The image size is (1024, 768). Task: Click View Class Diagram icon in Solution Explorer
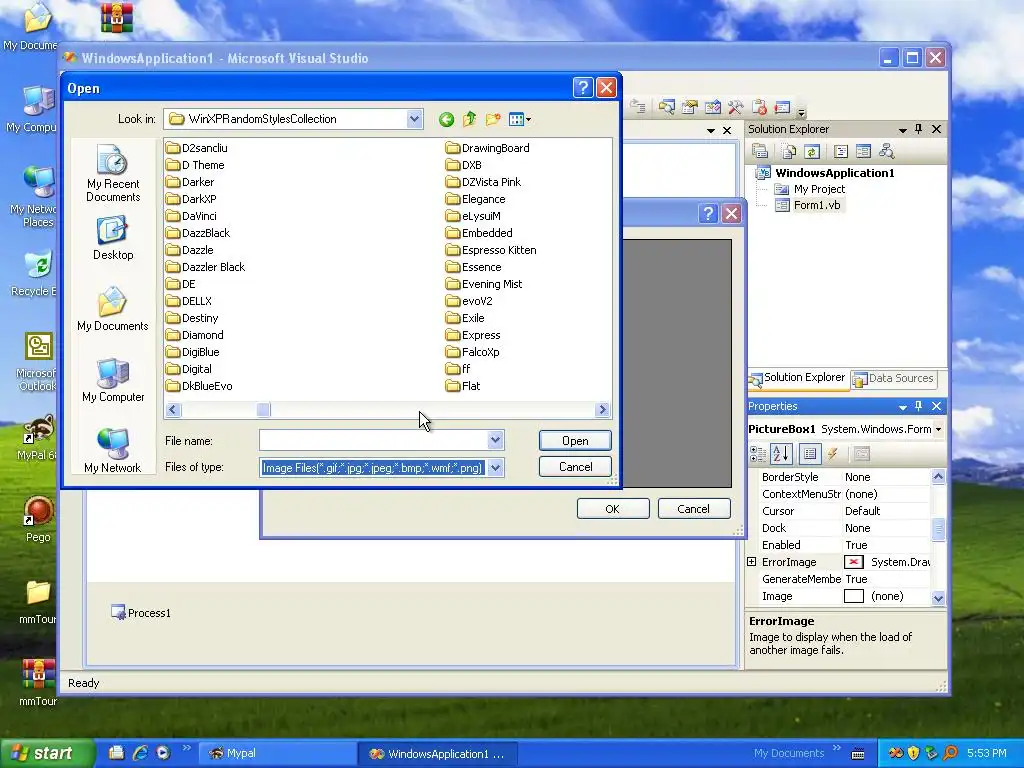(x=886, y=152)
